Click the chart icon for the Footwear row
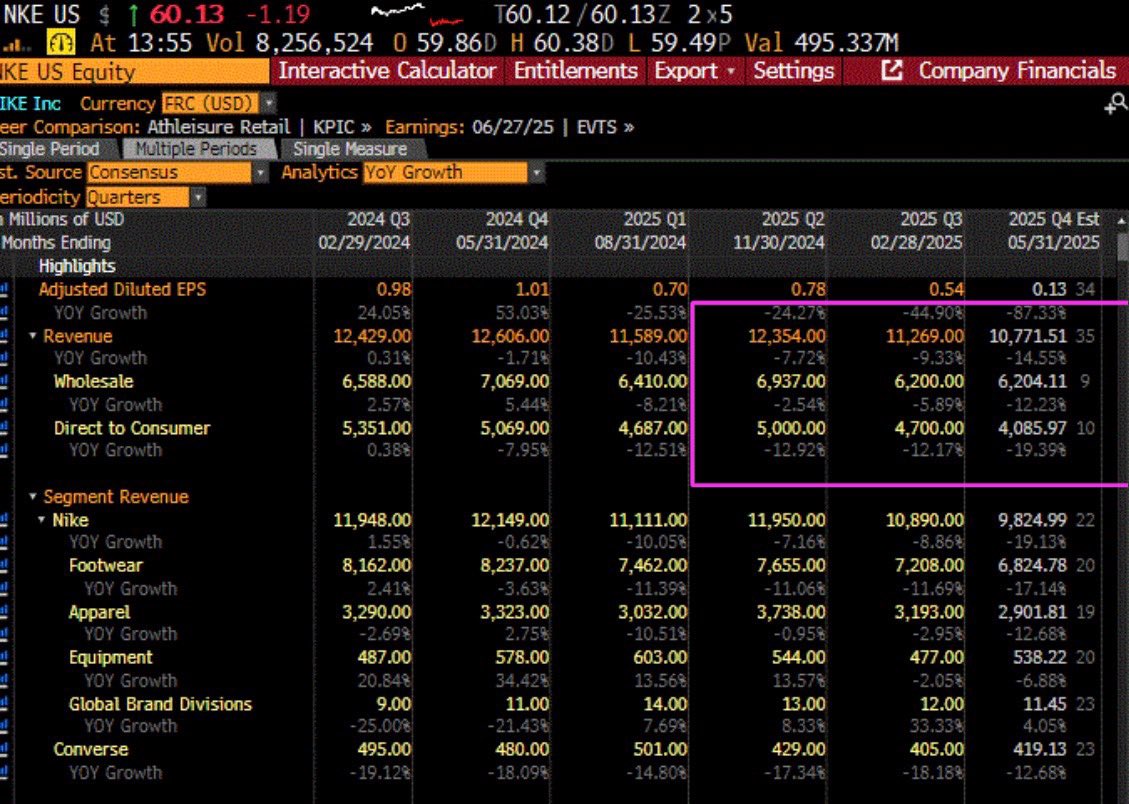This screenshot has height=804, width=1129. [x=4, y=566]
